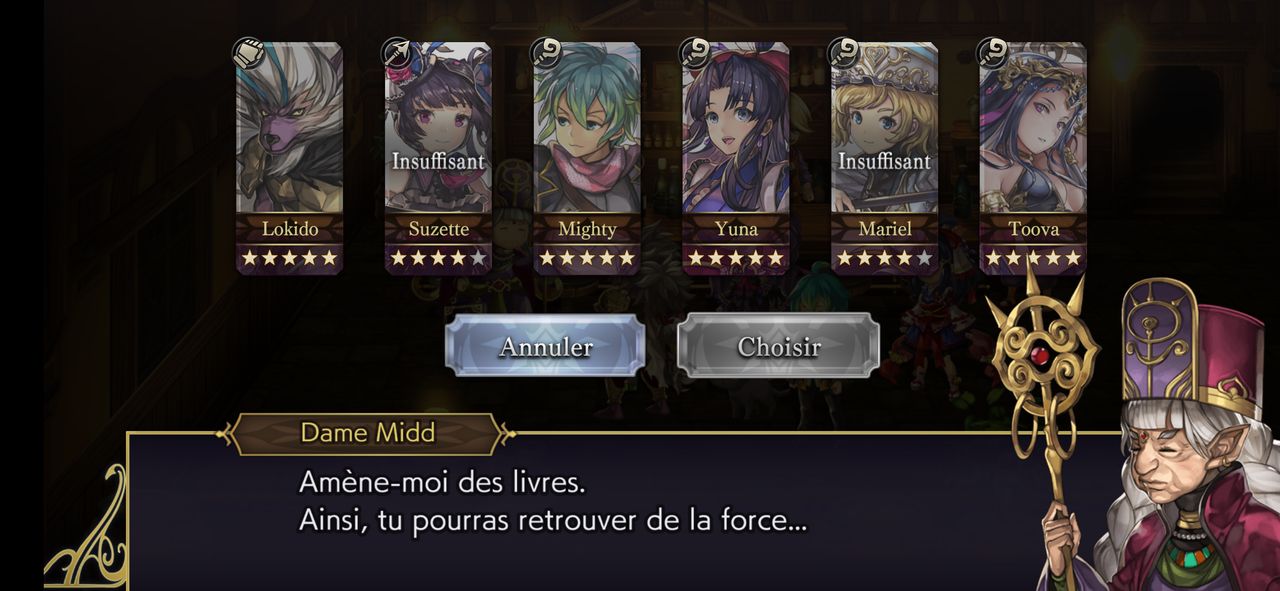
Task: Click the Annuler button
Action: point(545,346)
